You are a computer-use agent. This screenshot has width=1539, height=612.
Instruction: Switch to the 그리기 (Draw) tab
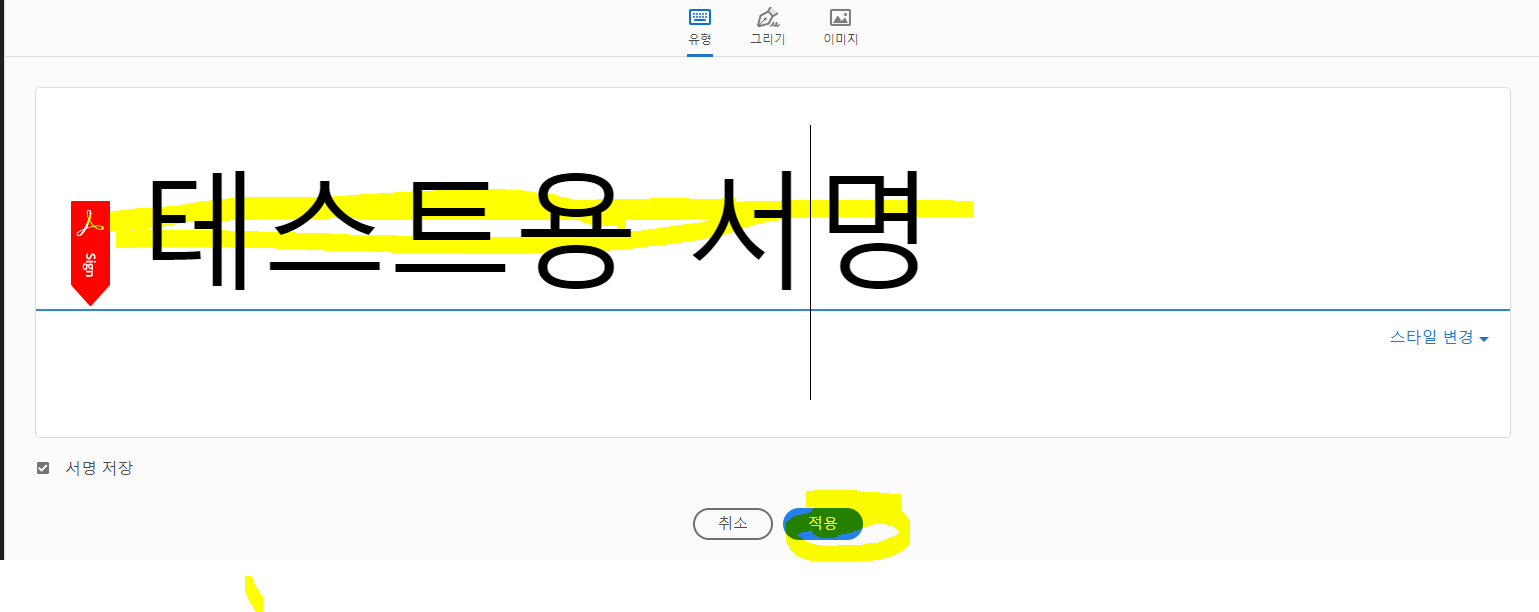pyautogui.click(x=768, y=26)
